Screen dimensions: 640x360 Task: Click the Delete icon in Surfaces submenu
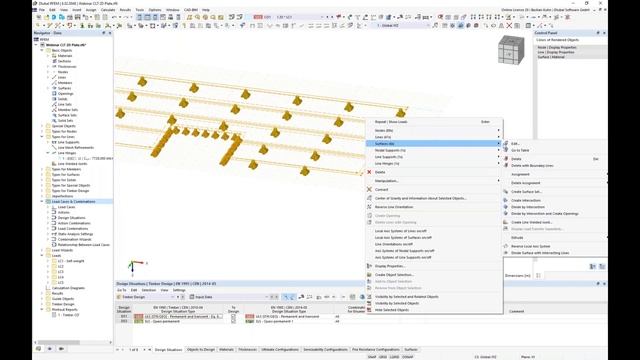(x=506, y=159)
